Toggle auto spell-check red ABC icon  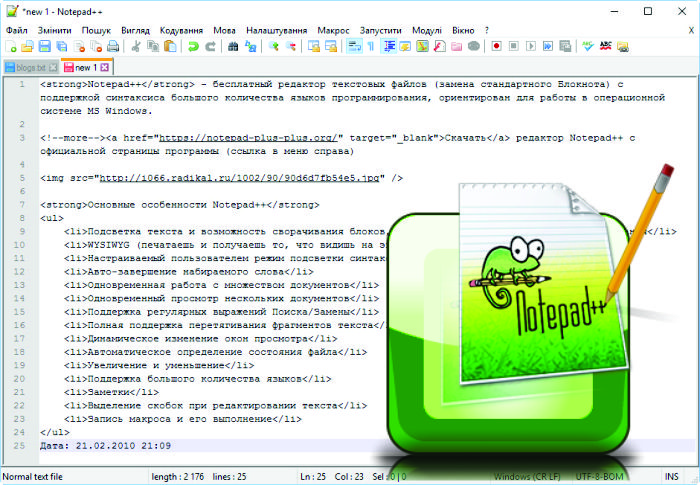[605, 46]
